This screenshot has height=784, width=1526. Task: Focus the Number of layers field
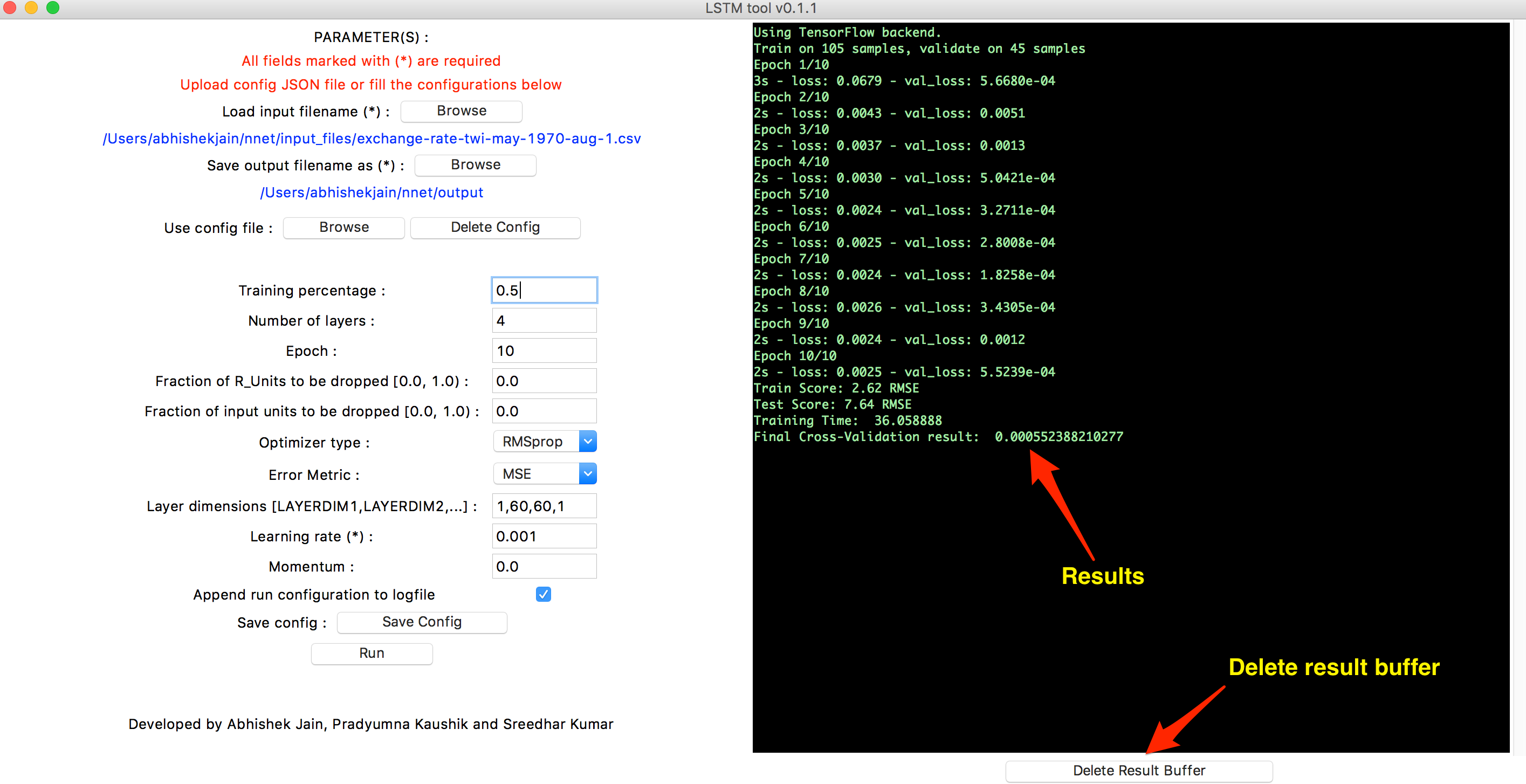[544, 321]
